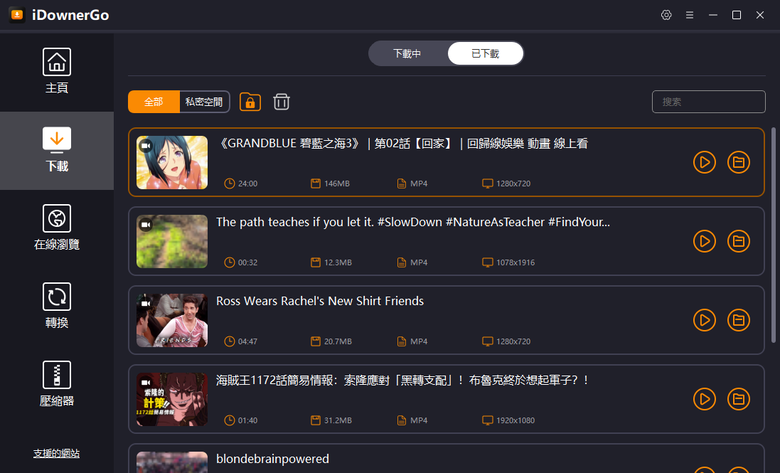Open folder for Ross Wears Rachel's New Shirt
780x473 pixels.
click(x=739, y=320)
